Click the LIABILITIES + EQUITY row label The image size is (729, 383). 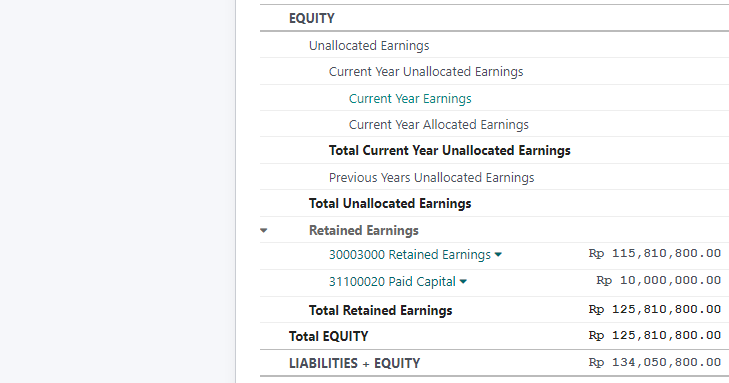[x=354, y=363]
